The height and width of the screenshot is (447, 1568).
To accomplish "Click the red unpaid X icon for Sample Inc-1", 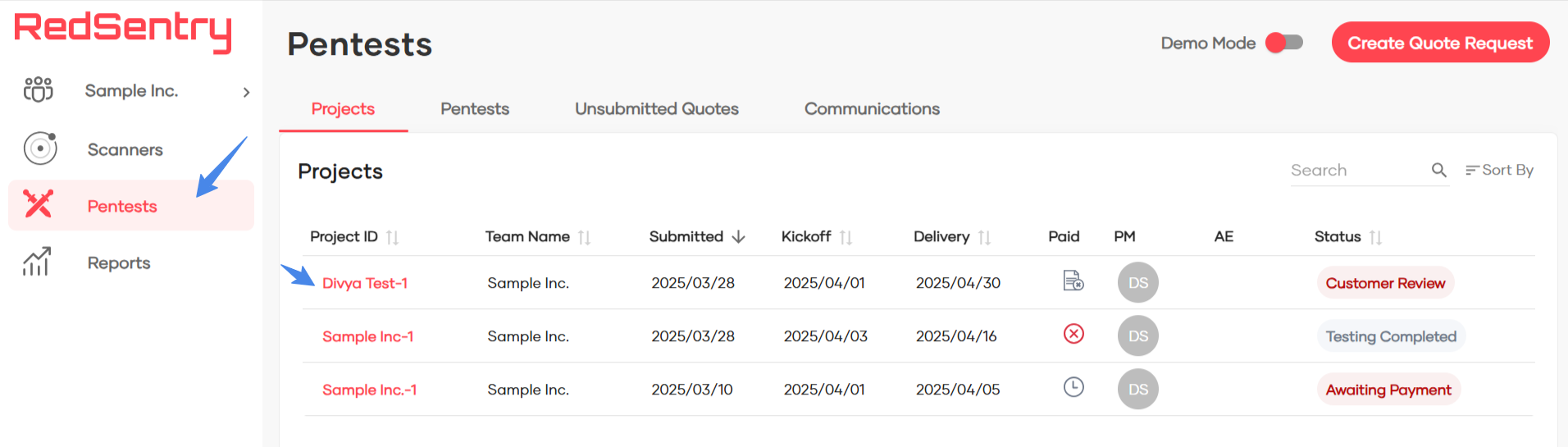I will pyautogui.click(x=1073, y=334).
